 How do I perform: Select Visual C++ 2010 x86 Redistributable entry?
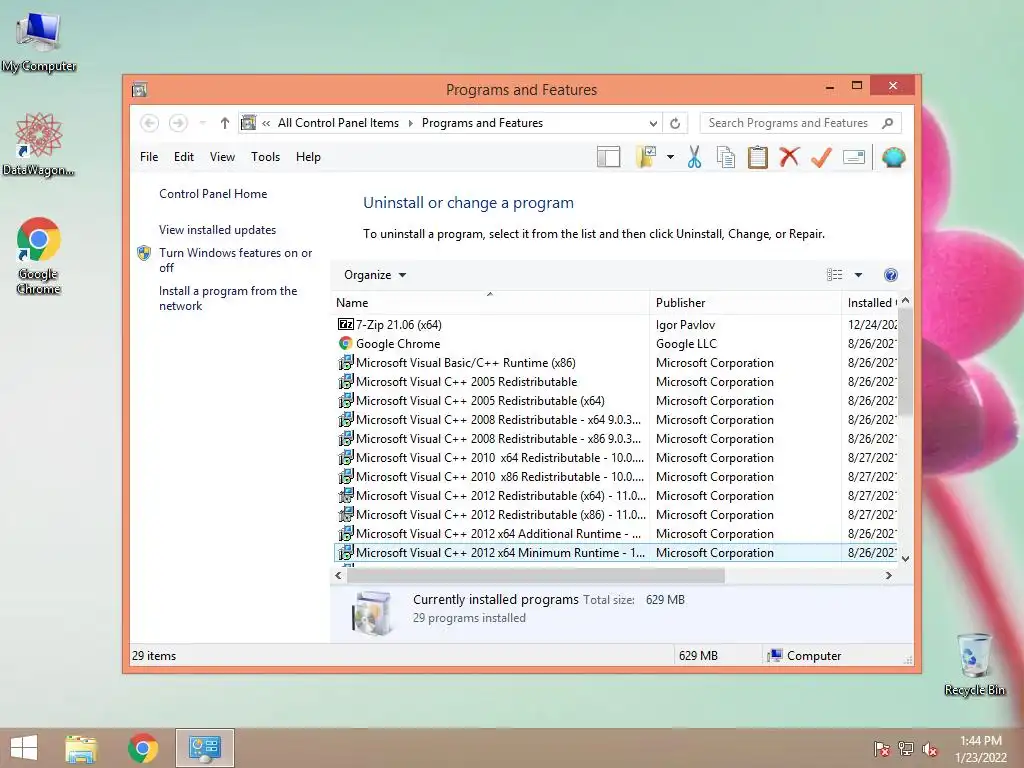616,477
